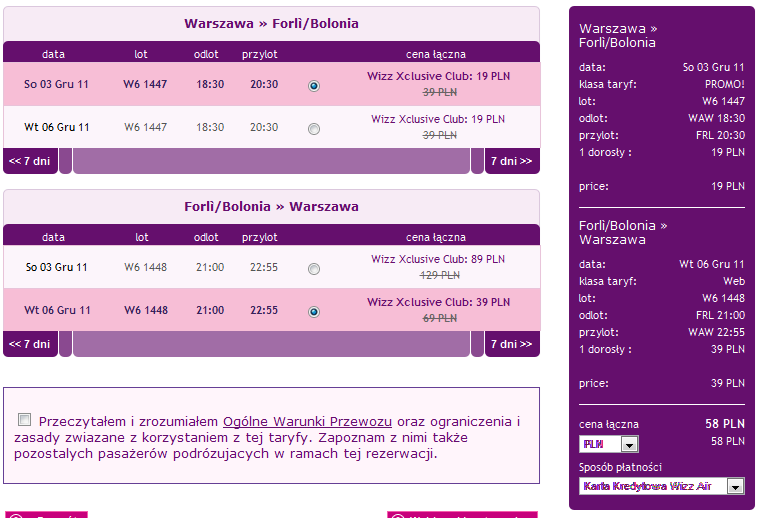Image resolution: width=761 pixels, height=518 pixels.
Task: Click small previous-day tab beside outbound << 7 dni
Action: (66, 161)
